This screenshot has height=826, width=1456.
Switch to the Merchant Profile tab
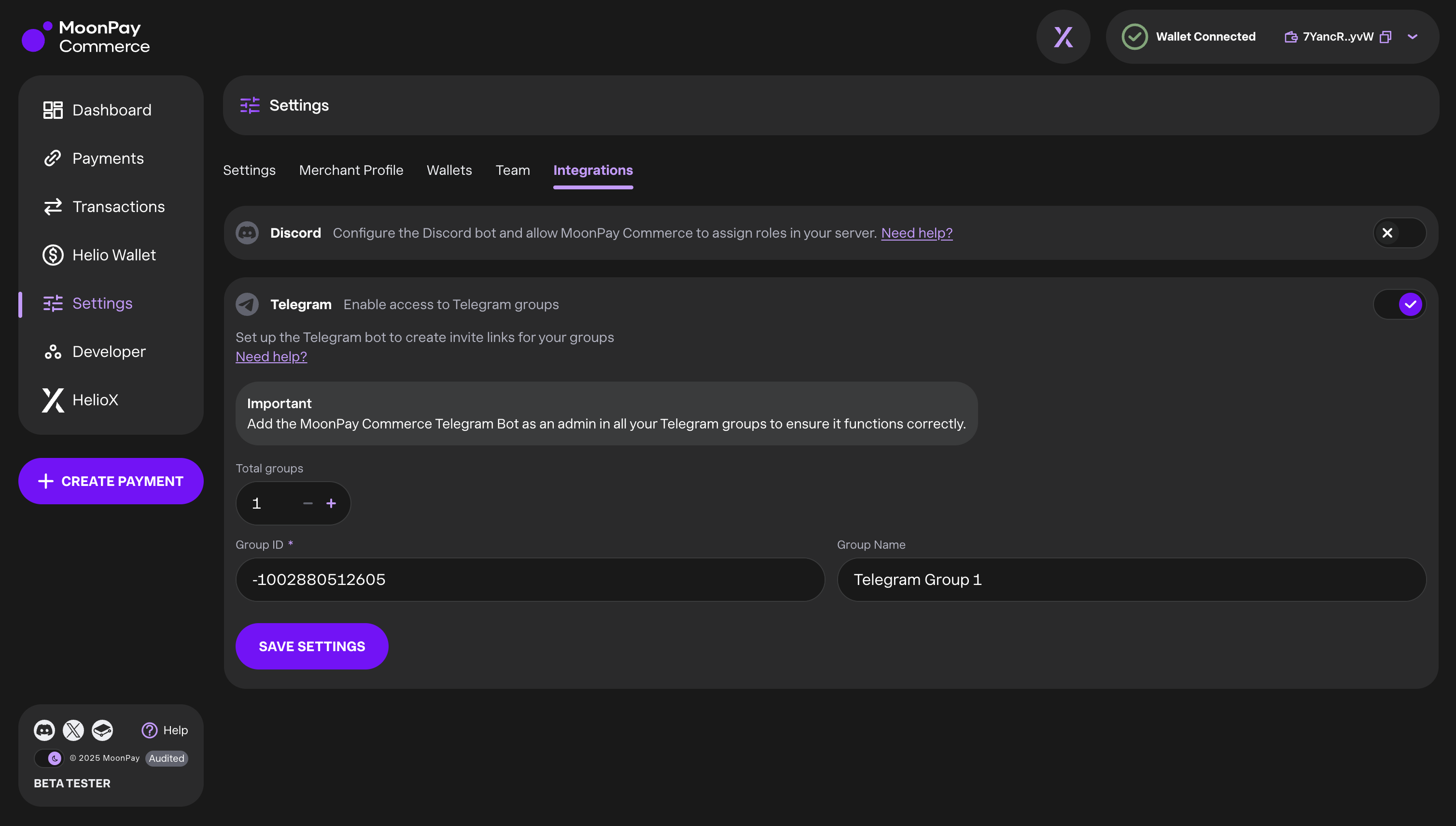coord(351,170)
